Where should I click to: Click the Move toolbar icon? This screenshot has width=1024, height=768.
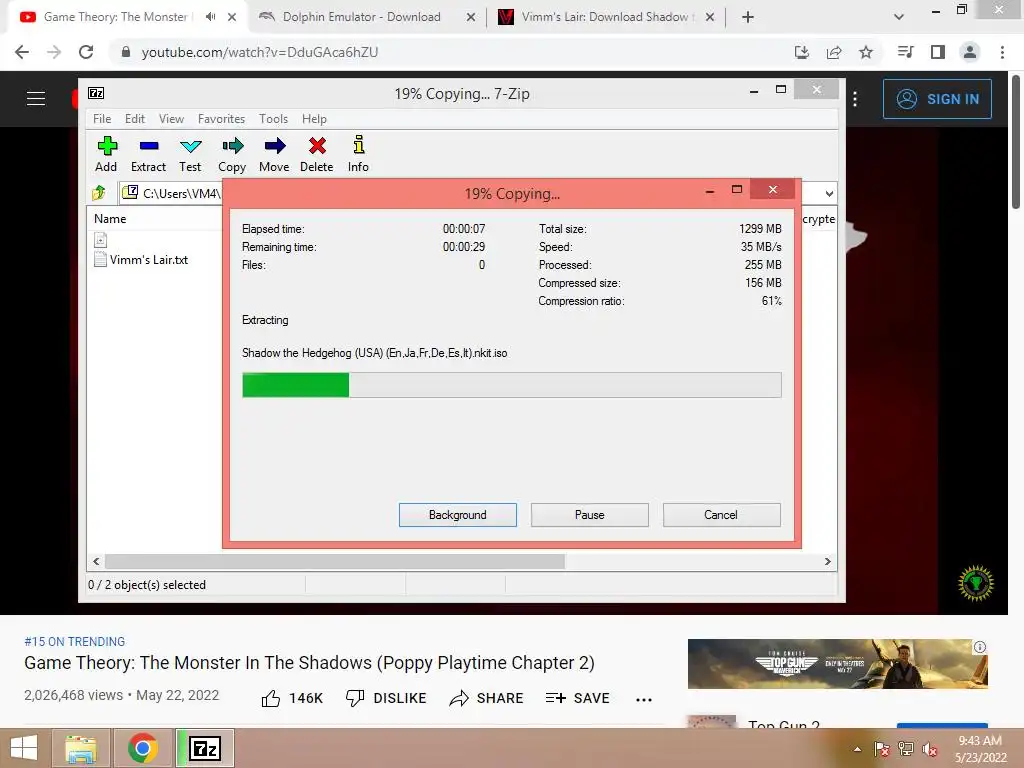click(274, 154)
